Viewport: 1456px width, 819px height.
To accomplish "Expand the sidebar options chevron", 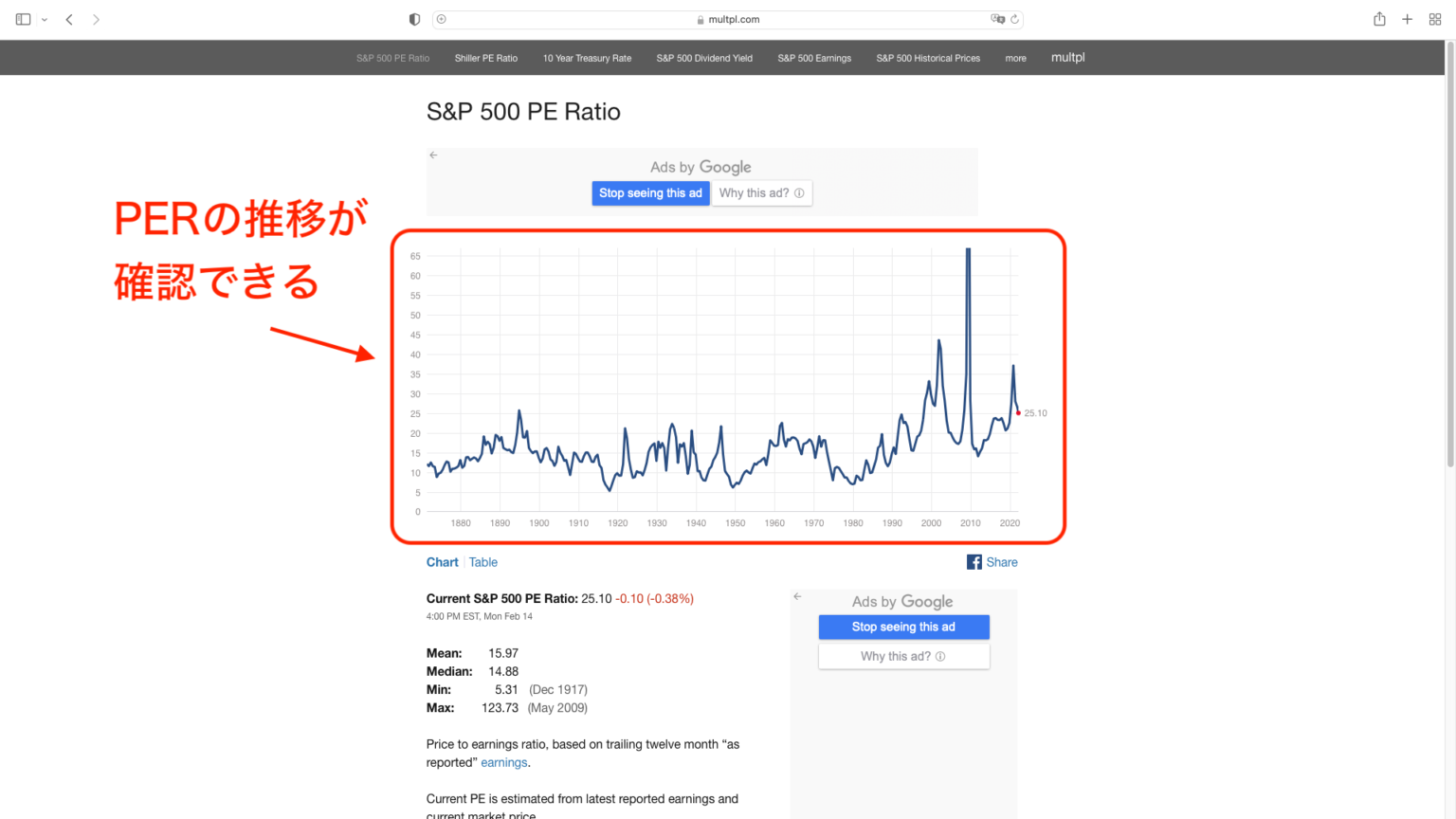I will (x=43, y=18).
